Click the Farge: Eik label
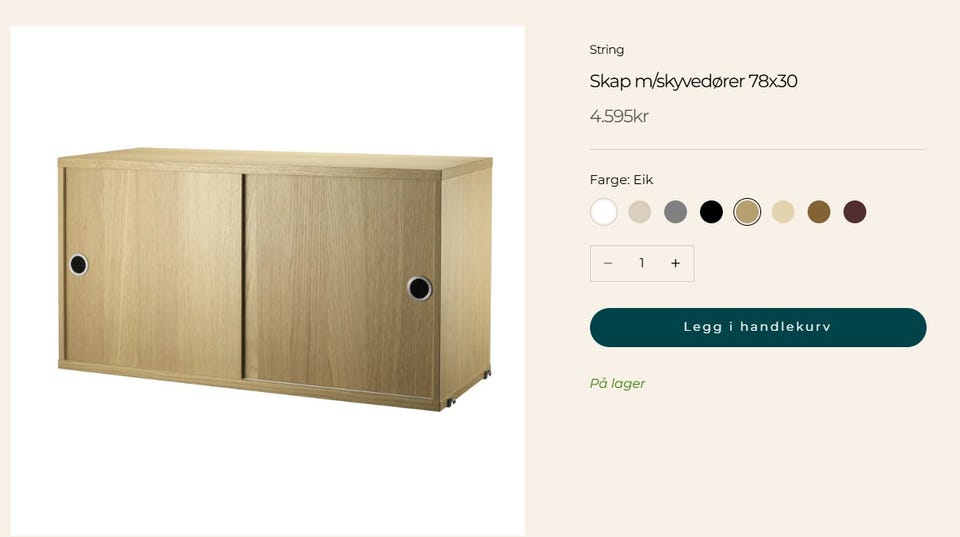960x537 pixels. (x=621, y=179)
